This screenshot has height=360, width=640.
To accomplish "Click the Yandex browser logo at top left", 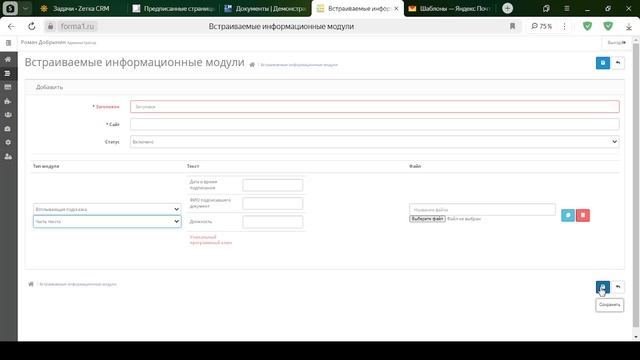I will [10, 8].
